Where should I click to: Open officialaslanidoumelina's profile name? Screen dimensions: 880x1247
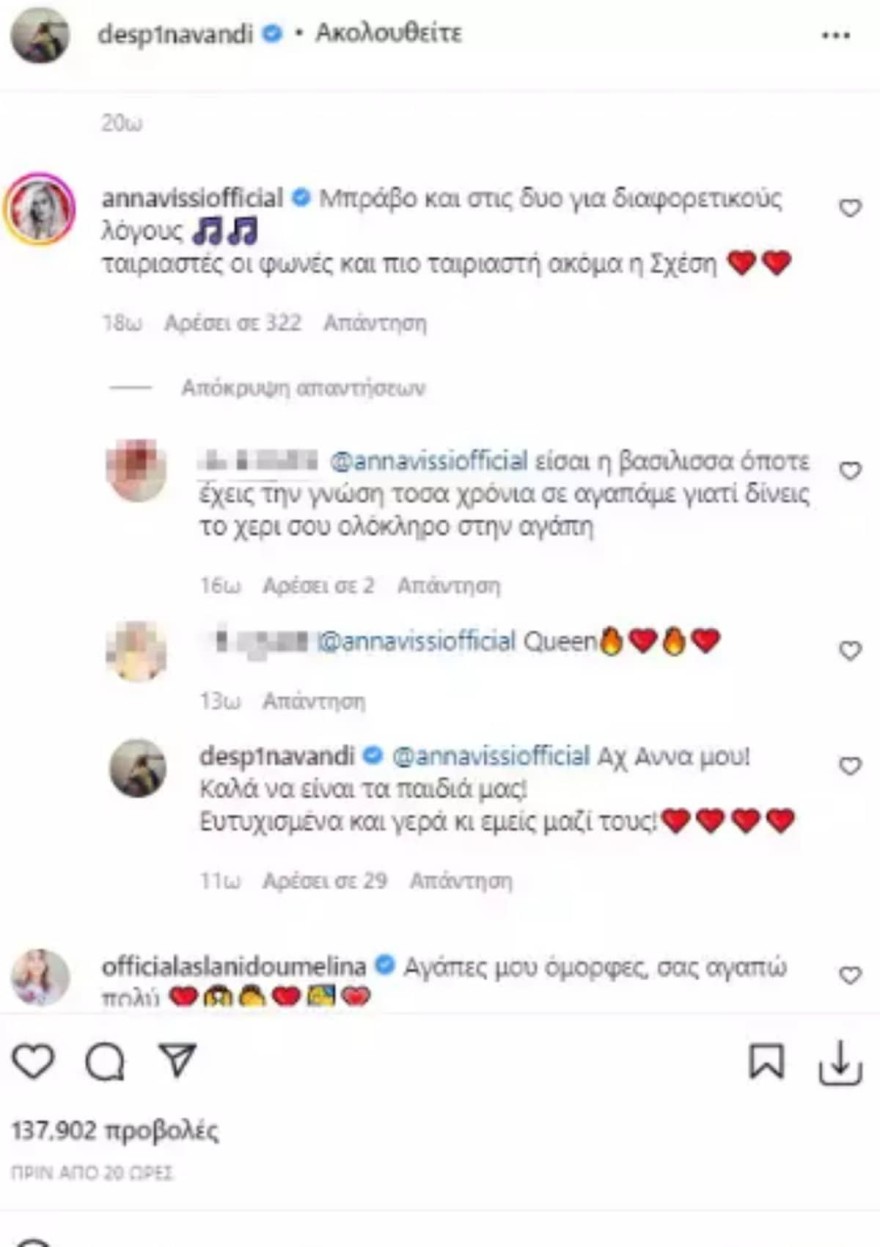[x=235, y=966]
